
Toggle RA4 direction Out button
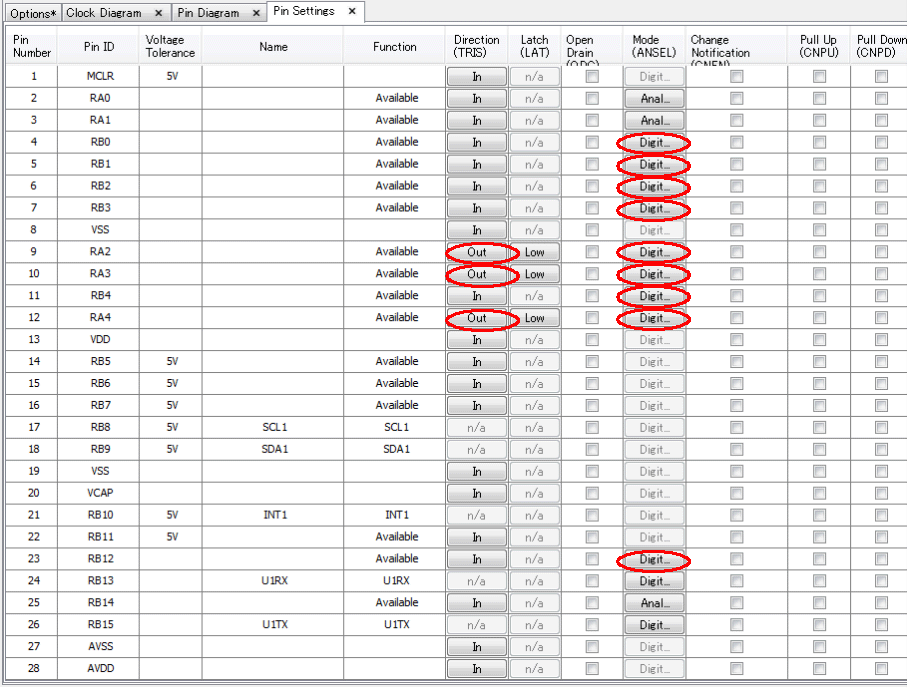(477, 318)
